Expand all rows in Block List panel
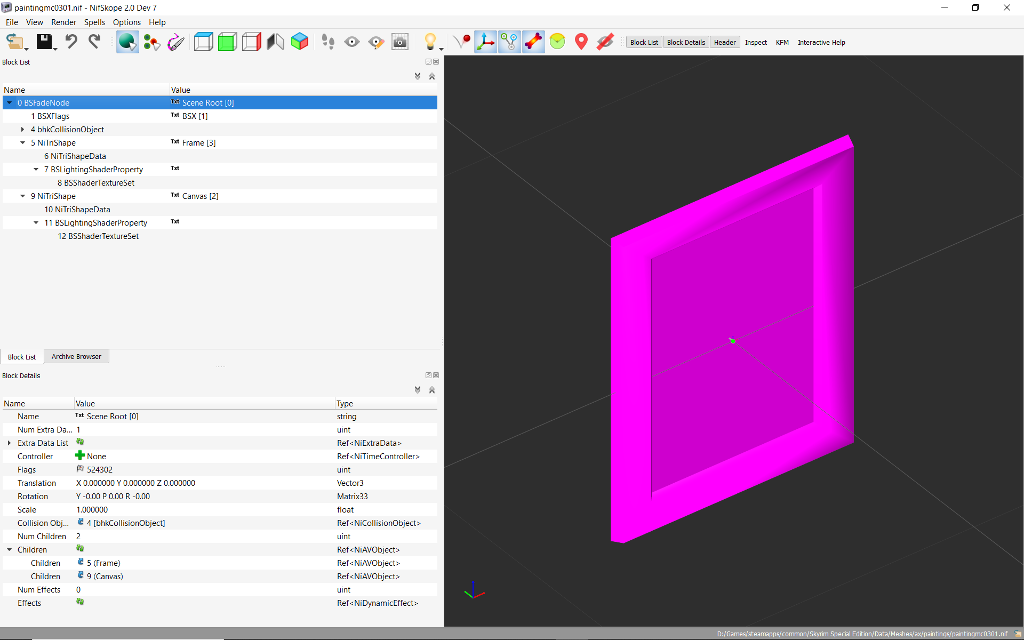This screenshot has width=1024, height=640. pyautogui.click(x=417, y=76)
